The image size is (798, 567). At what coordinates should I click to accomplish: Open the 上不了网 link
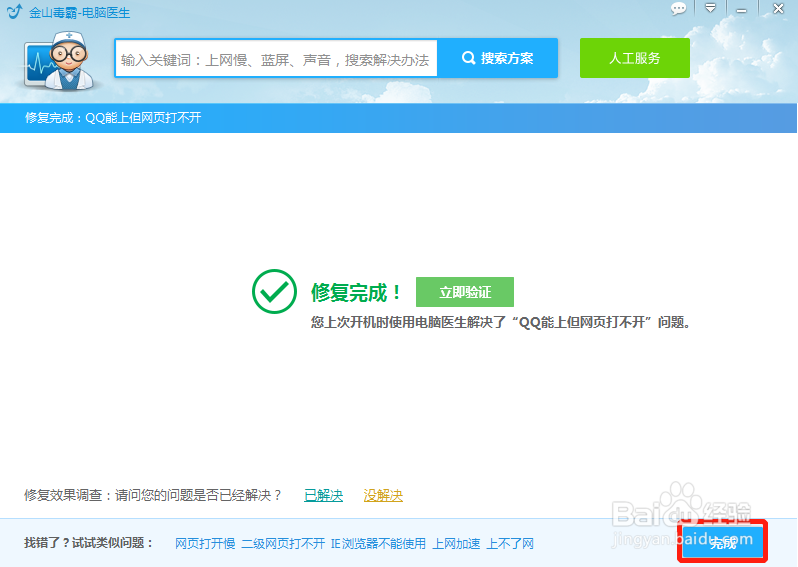click(510, 544)
